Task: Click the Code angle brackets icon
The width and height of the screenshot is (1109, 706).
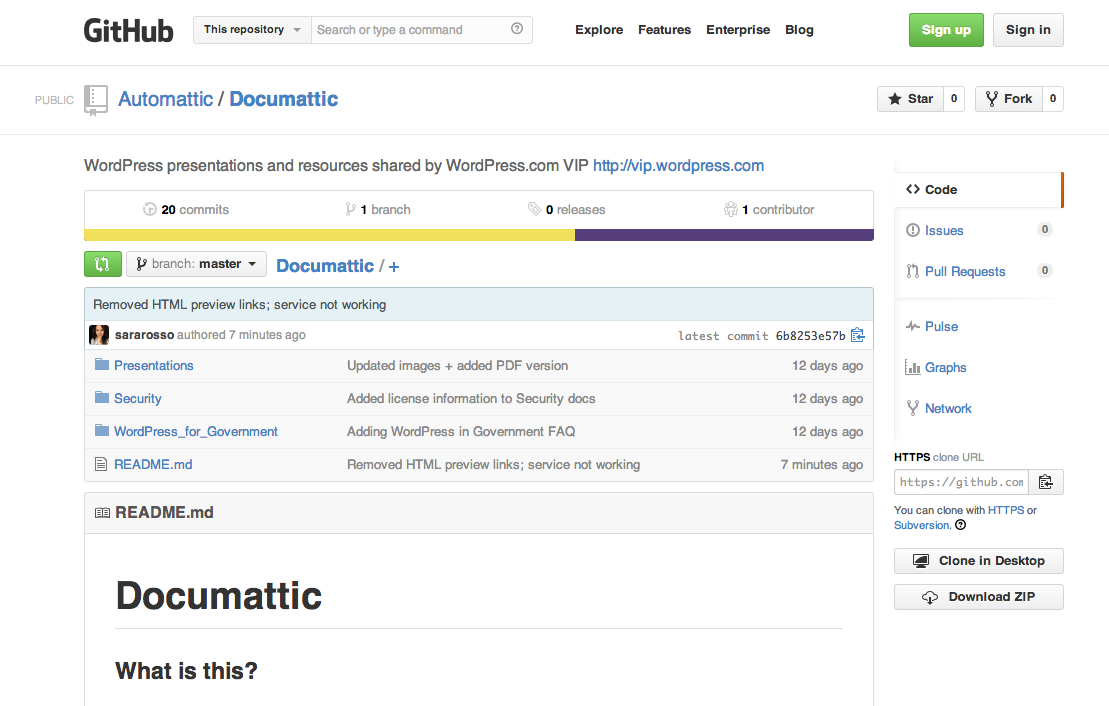Action: pos(912,189)
